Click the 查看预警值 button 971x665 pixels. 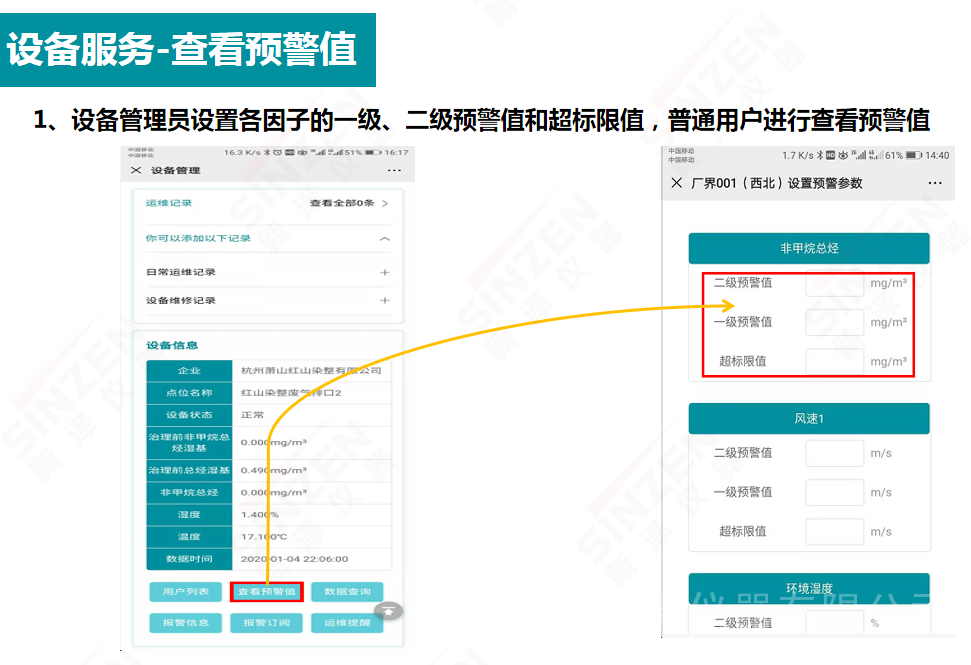[x=266, y=592]
